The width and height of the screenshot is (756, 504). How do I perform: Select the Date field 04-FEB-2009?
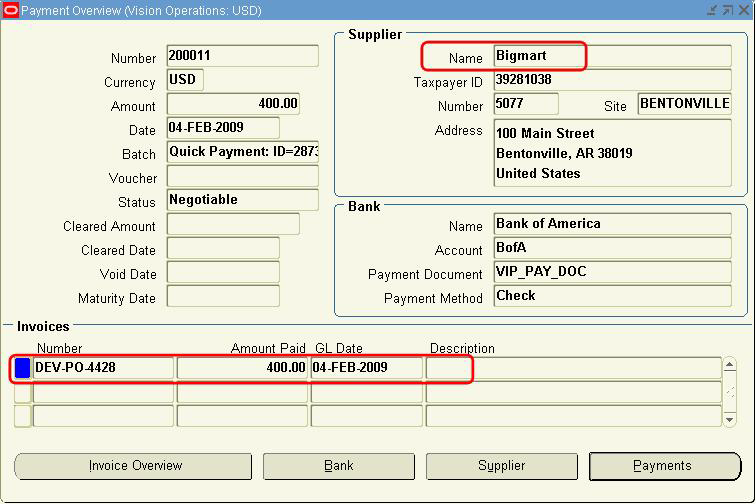pyautogui.click(x=223, y=128)
